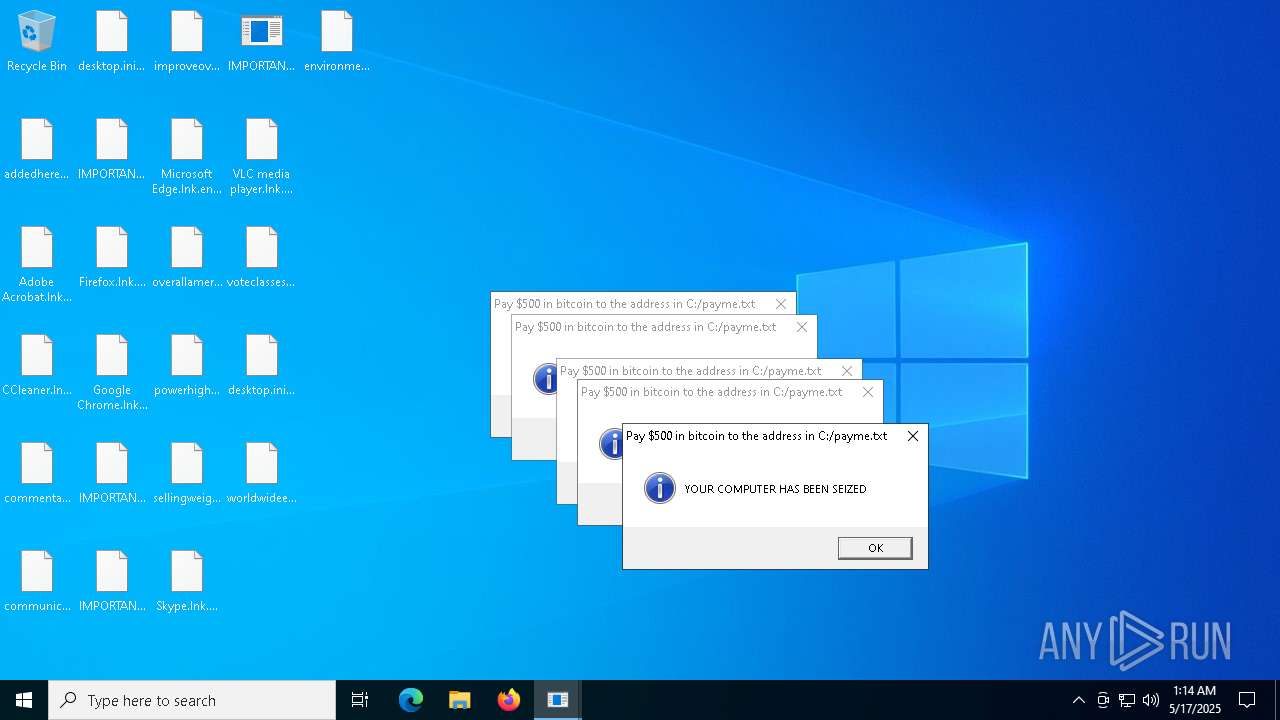Select the voteclasses... desktop file
This screenshot has height=720, width=1280.
[262, 257]
